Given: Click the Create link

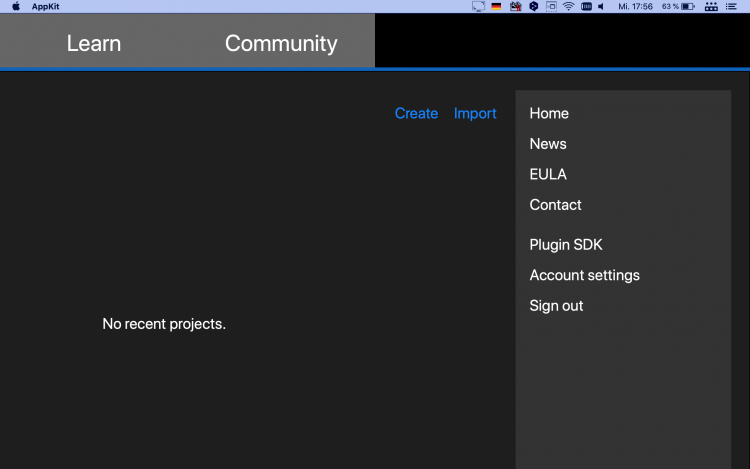Looking at the screenshot, I should coord(416,113).
